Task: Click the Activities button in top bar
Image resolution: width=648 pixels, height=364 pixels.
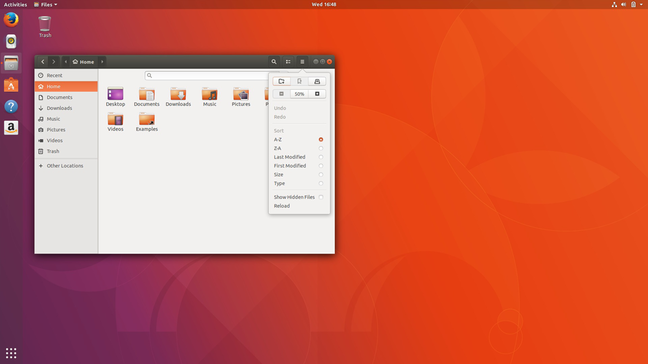Action: [15, 5]
